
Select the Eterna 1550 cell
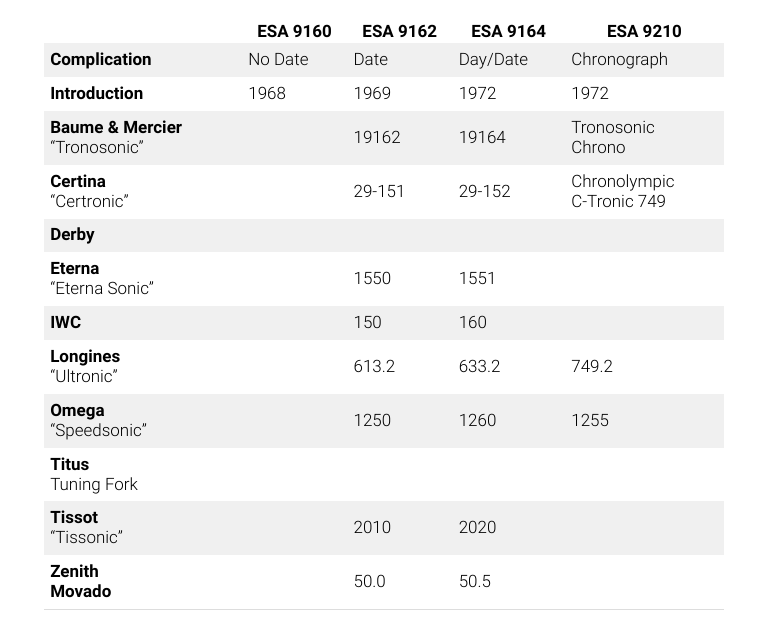(372, 278)
